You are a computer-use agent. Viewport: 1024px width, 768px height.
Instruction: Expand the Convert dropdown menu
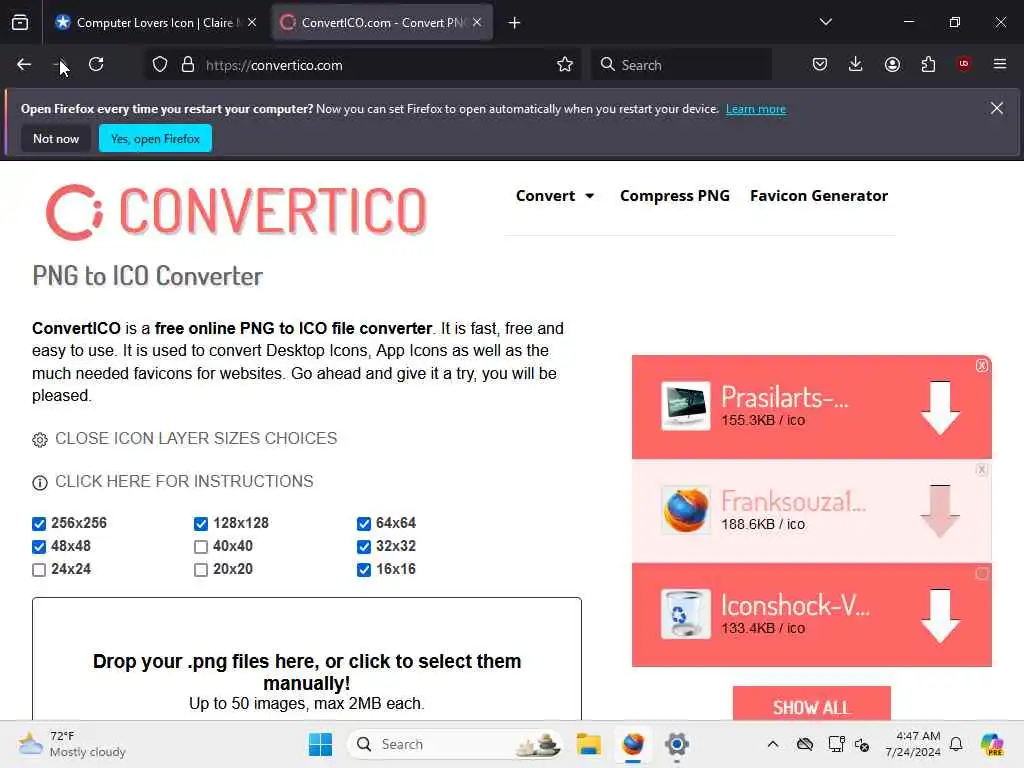554,196
